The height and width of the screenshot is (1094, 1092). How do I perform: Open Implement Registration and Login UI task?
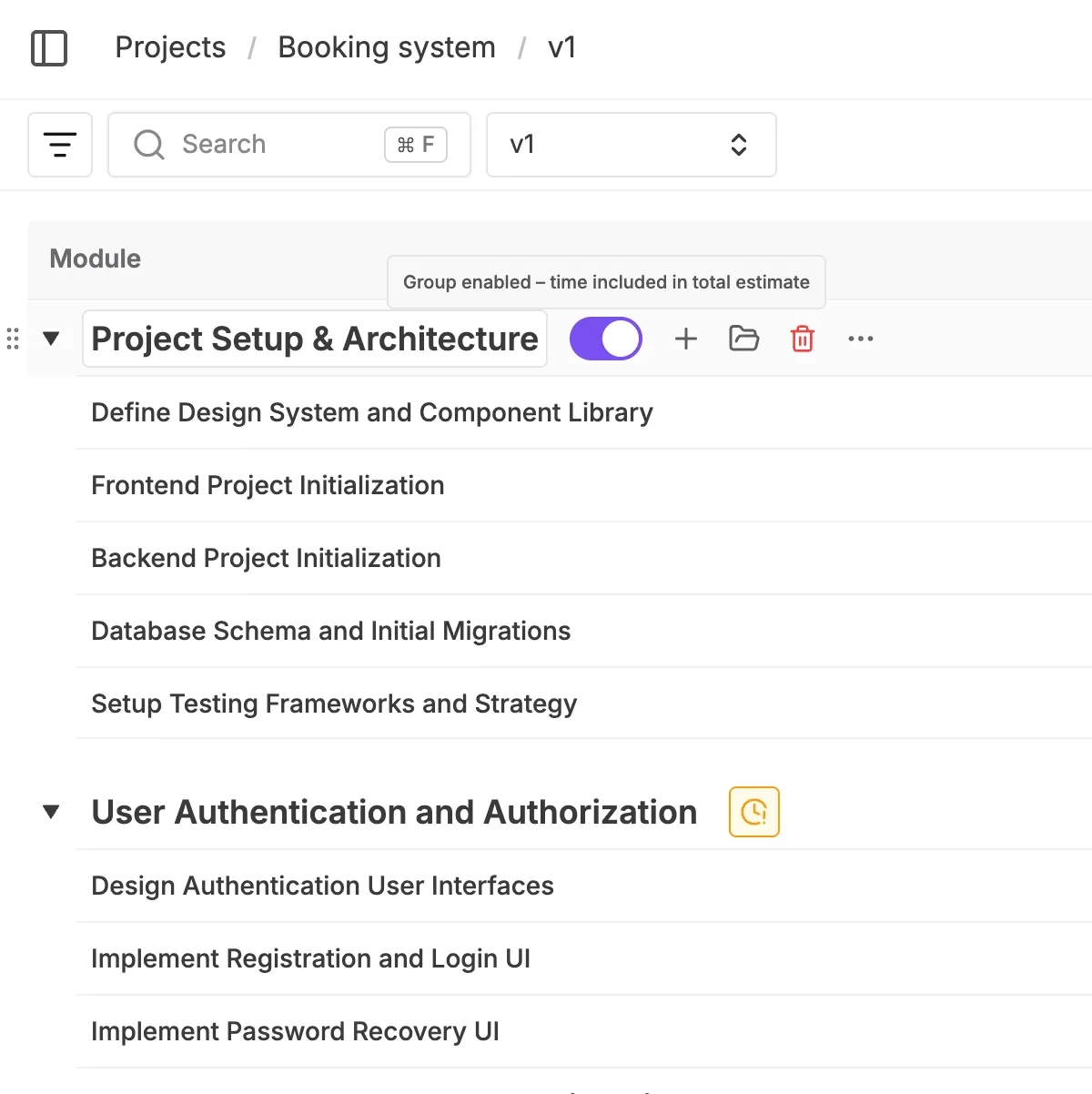point(310,958)
